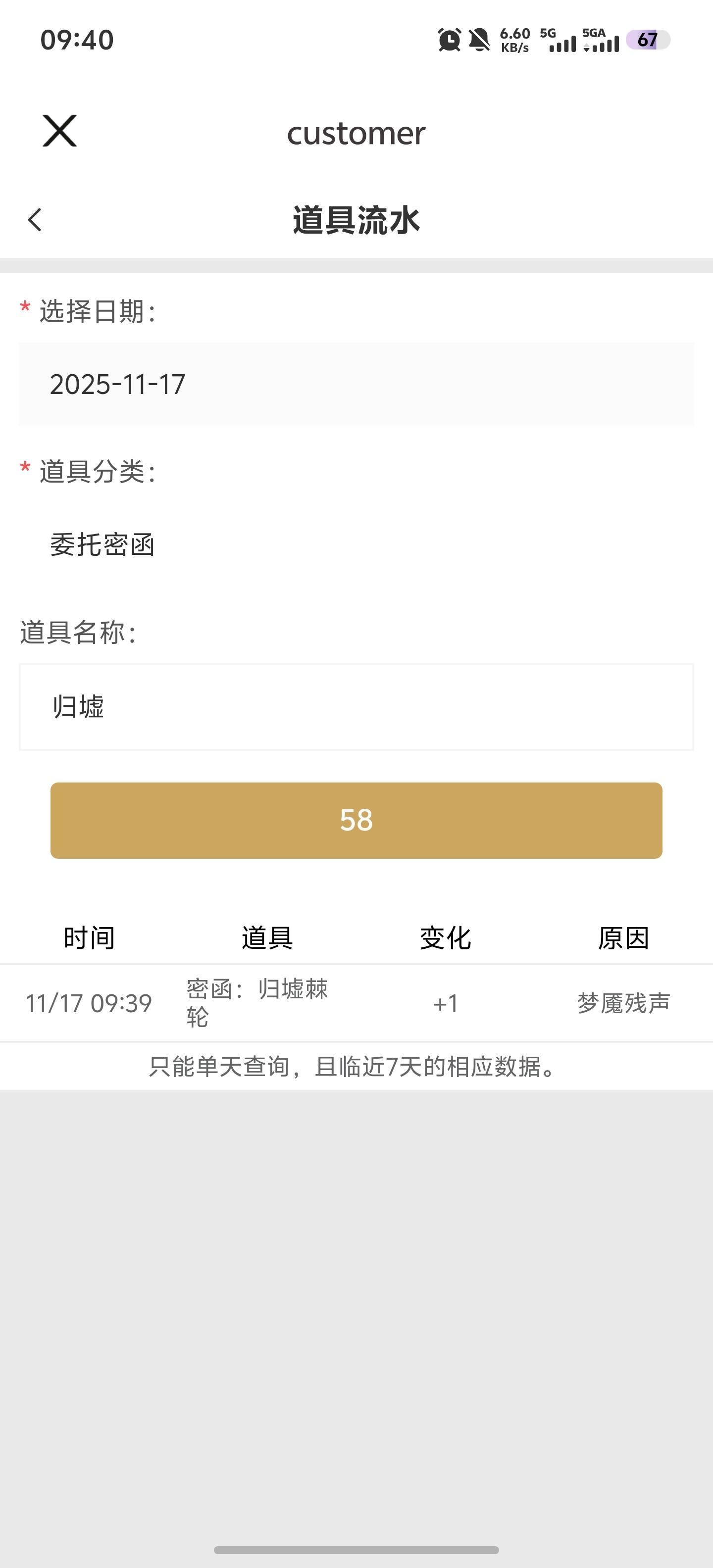Image resolution: width=713 pixels, height=1568 pixels.
Task: Tap the 原因 column header
Action: [x=623, y=937]
